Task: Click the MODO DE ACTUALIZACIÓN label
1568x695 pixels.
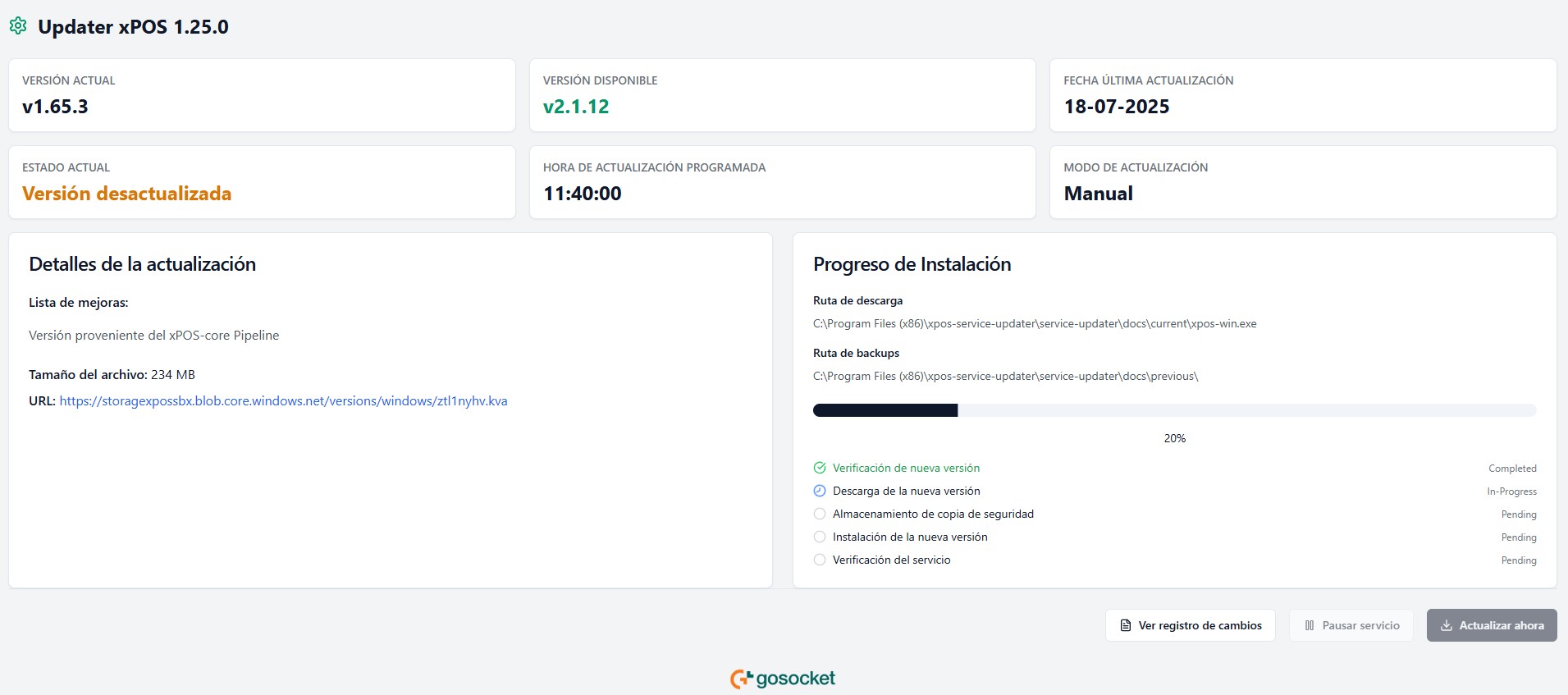Action: 1136,167
